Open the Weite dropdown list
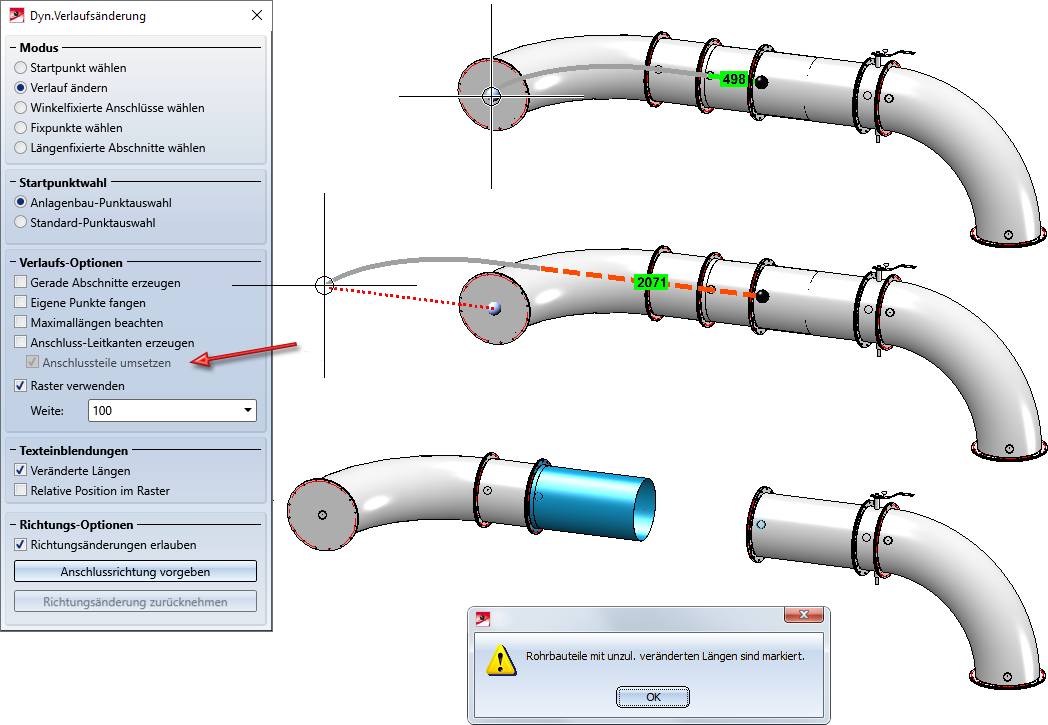Image resolution: width=1048 pixels, height=725 pixels. tap(248, 410)
